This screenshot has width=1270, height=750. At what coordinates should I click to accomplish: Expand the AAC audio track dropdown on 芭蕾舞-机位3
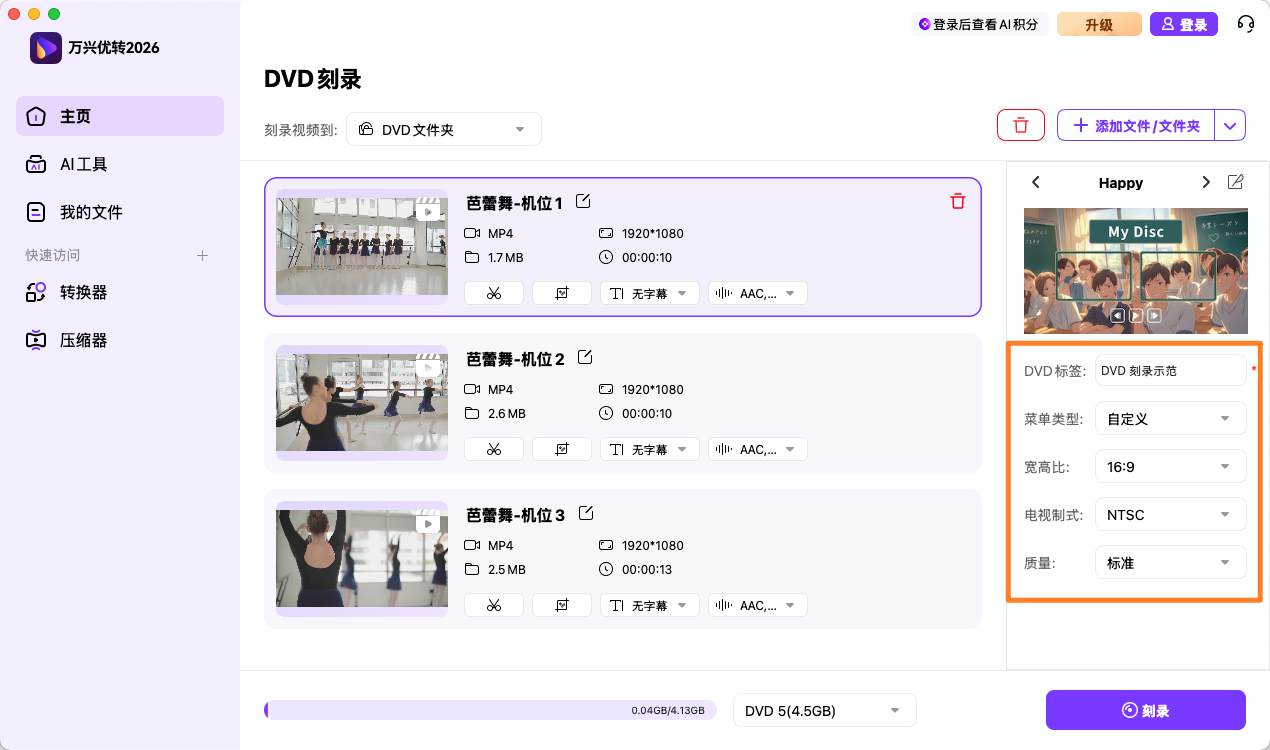coord(757,604)
